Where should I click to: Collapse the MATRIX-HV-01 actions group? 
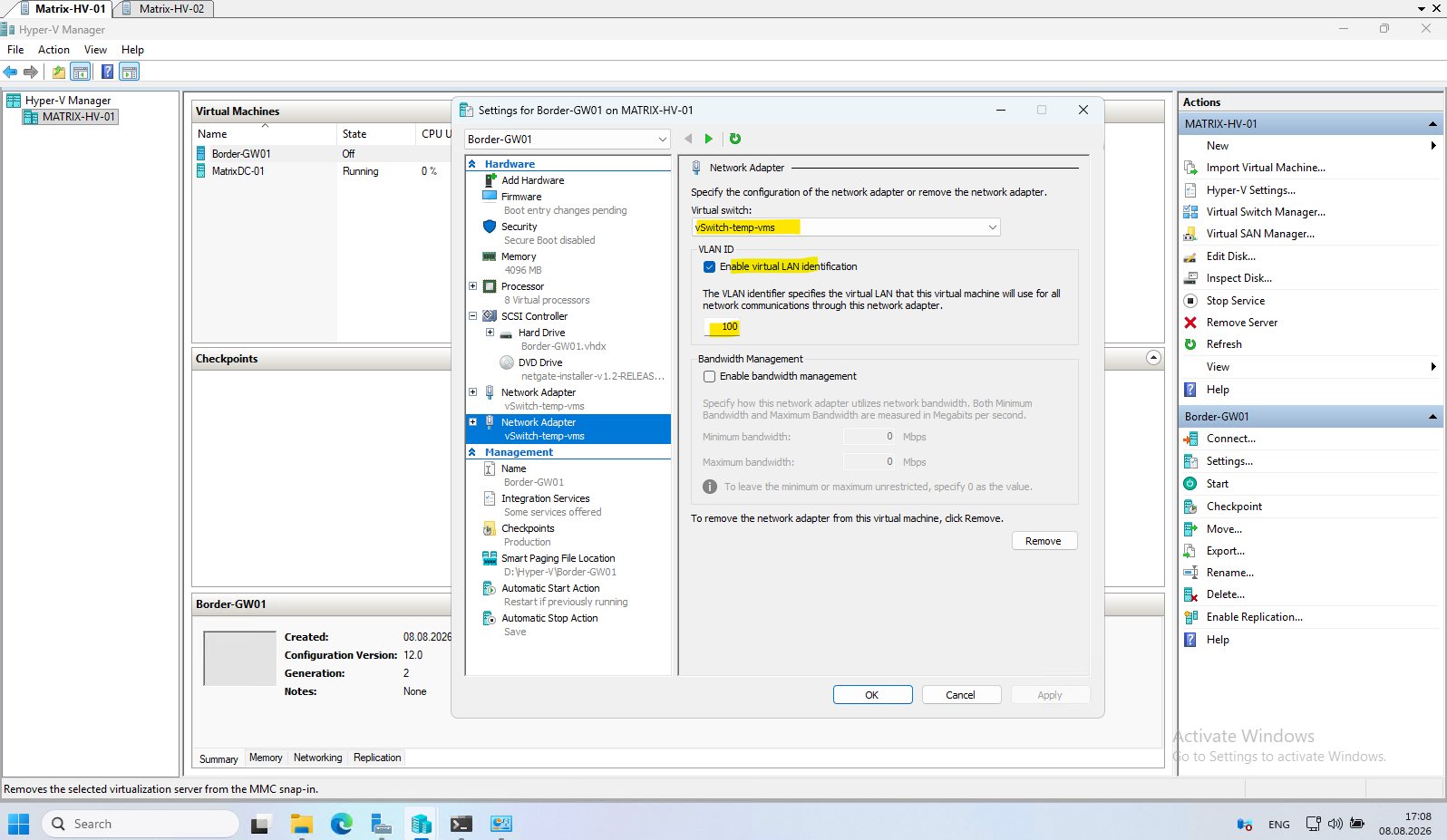coord(1432,124)
